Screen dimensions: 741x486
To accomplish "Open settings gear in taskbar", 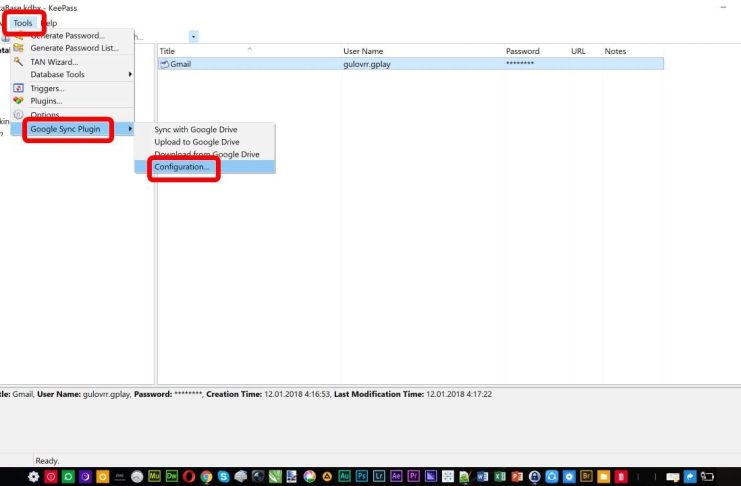I will (34, 476).
